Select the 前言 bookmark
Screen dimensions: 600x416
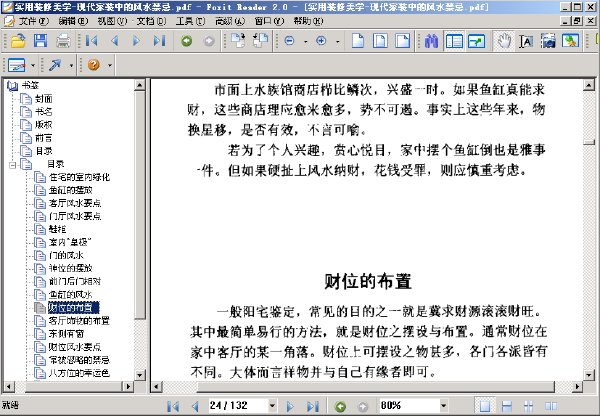(x=44, y=138)
